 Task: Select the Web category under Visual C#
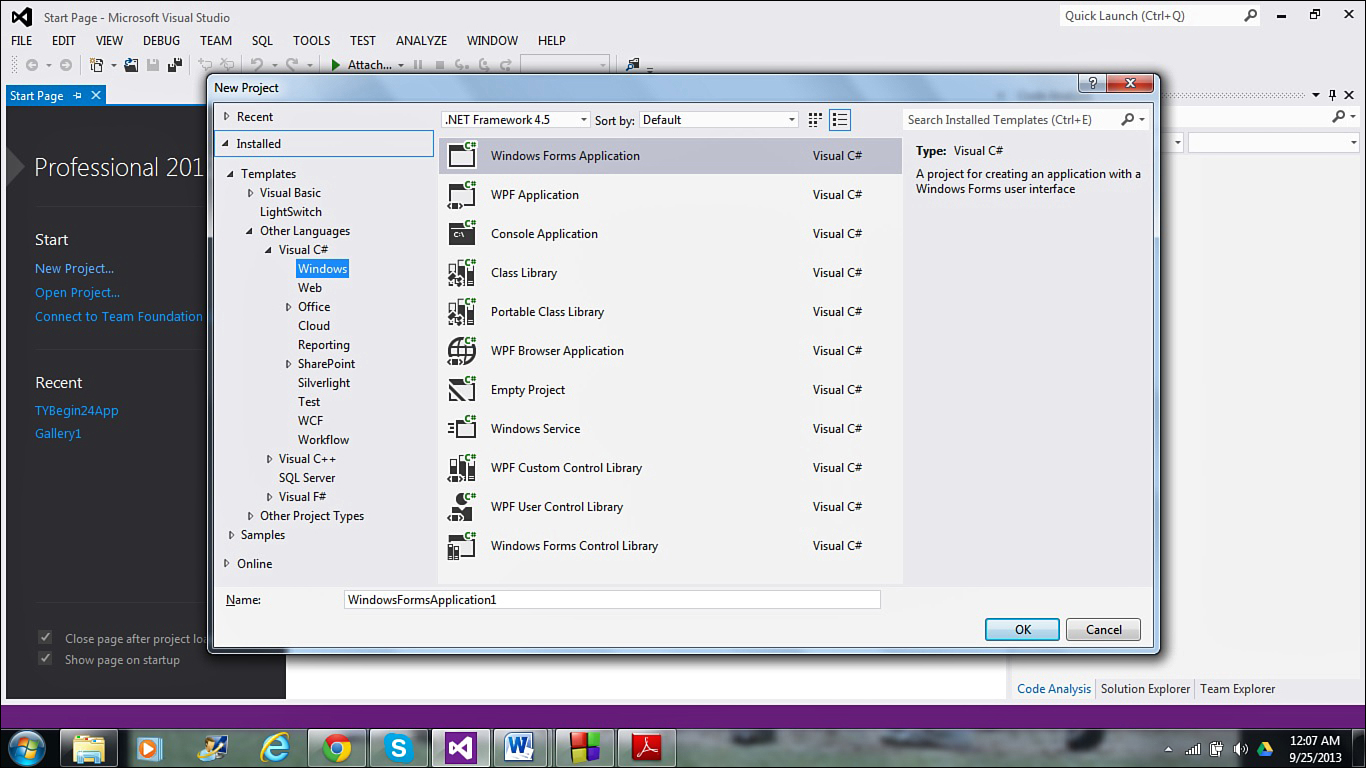point(310,288)
